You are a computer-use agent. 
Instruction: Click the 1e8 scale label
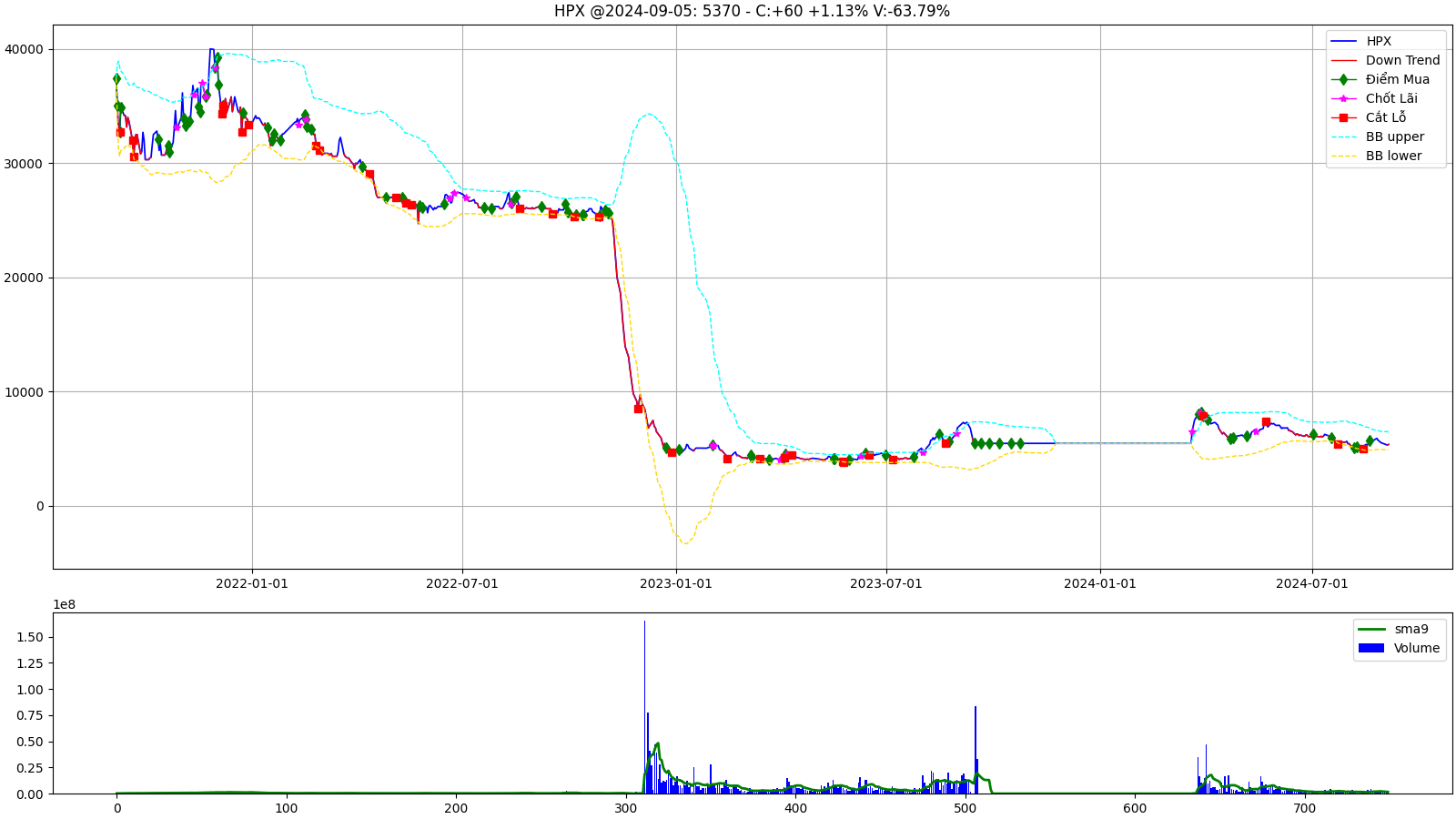click(x=64, y=604)
